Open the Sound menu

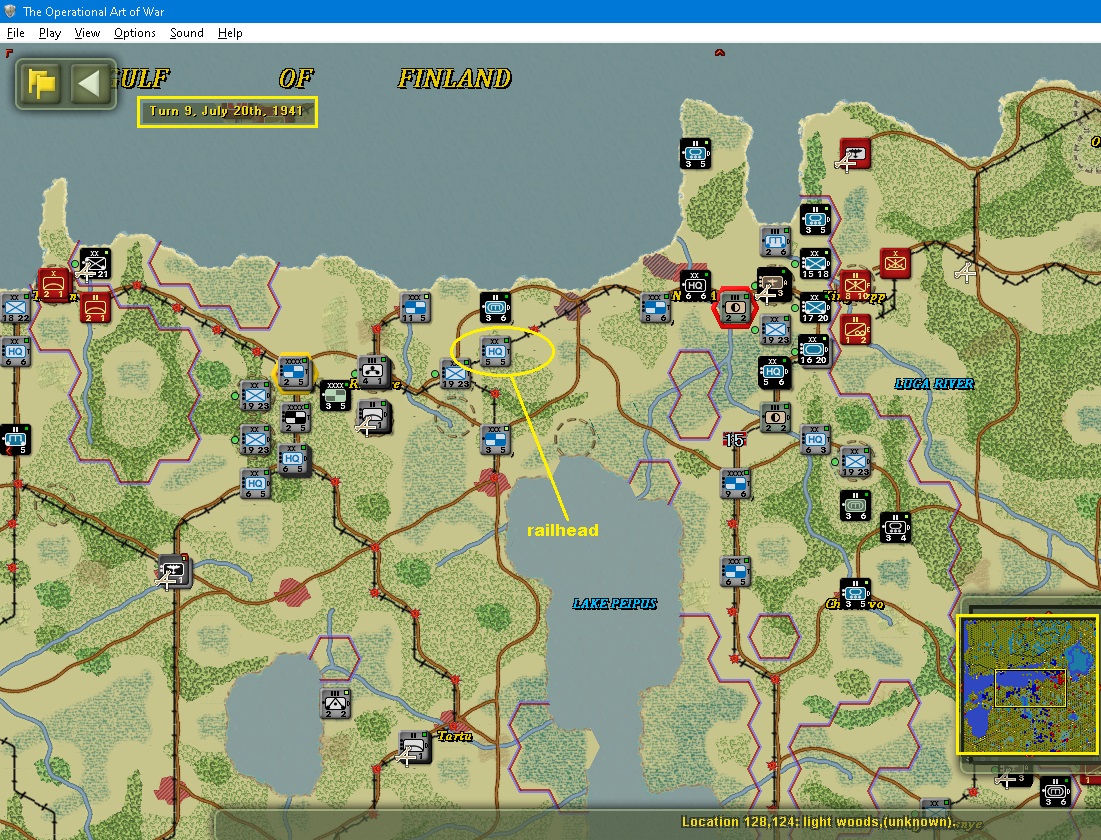coord(187,33)
